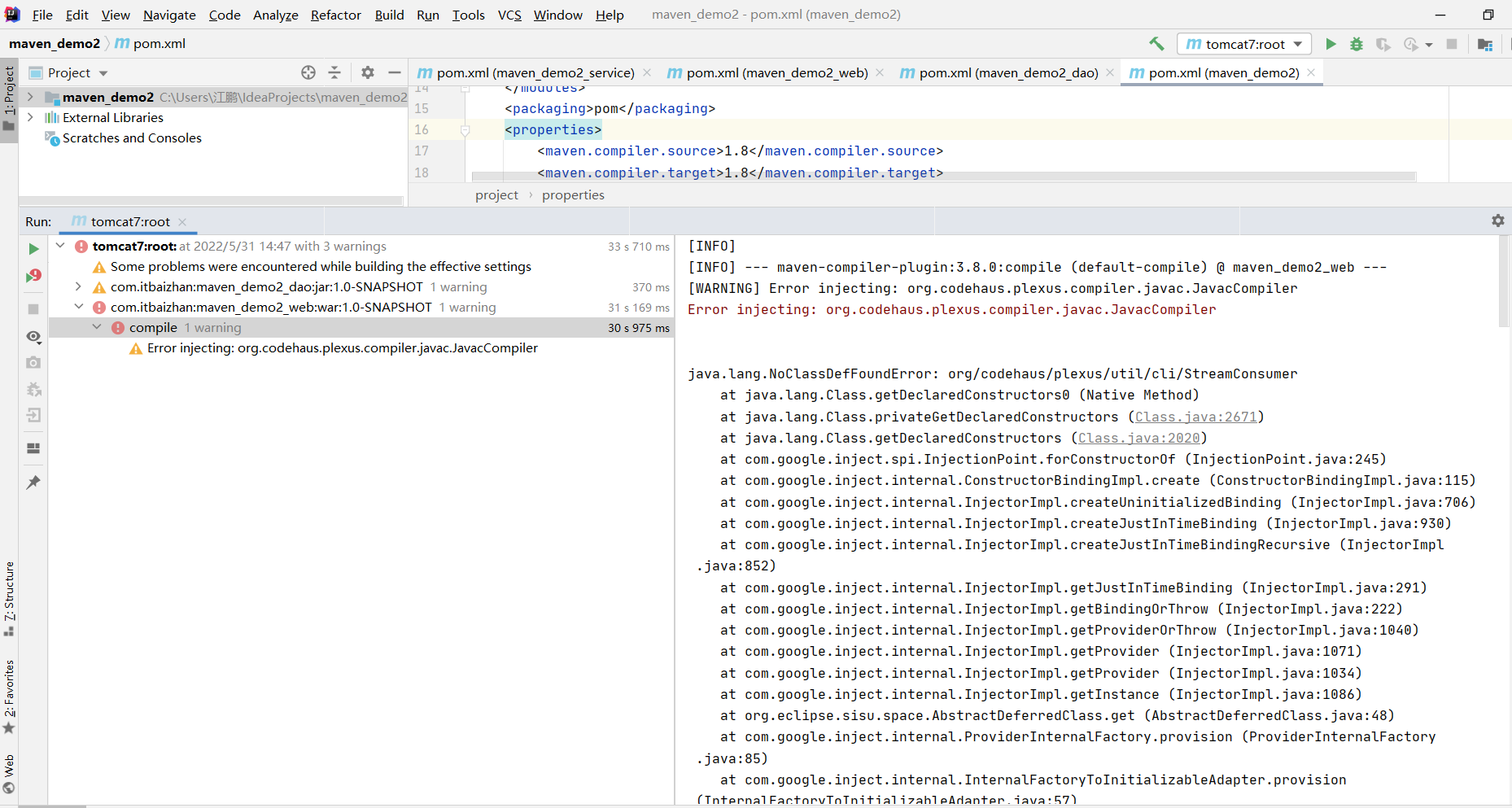Click the editor horizontal scrollbar
Viewport: 1512px width, 808px height.
pos(944,177)
